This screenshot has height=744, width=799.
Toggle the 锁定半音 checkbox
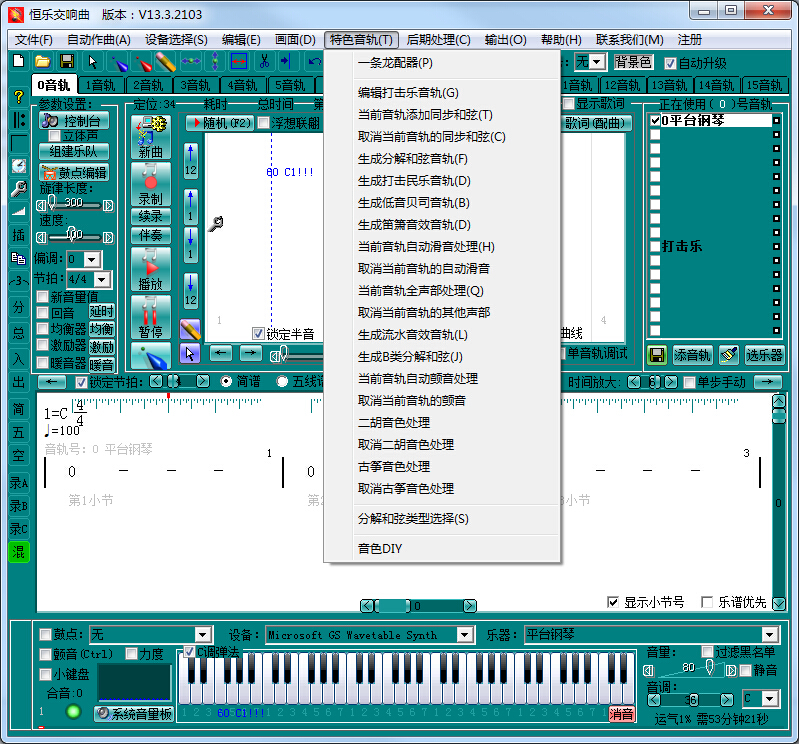coord(258,334)
